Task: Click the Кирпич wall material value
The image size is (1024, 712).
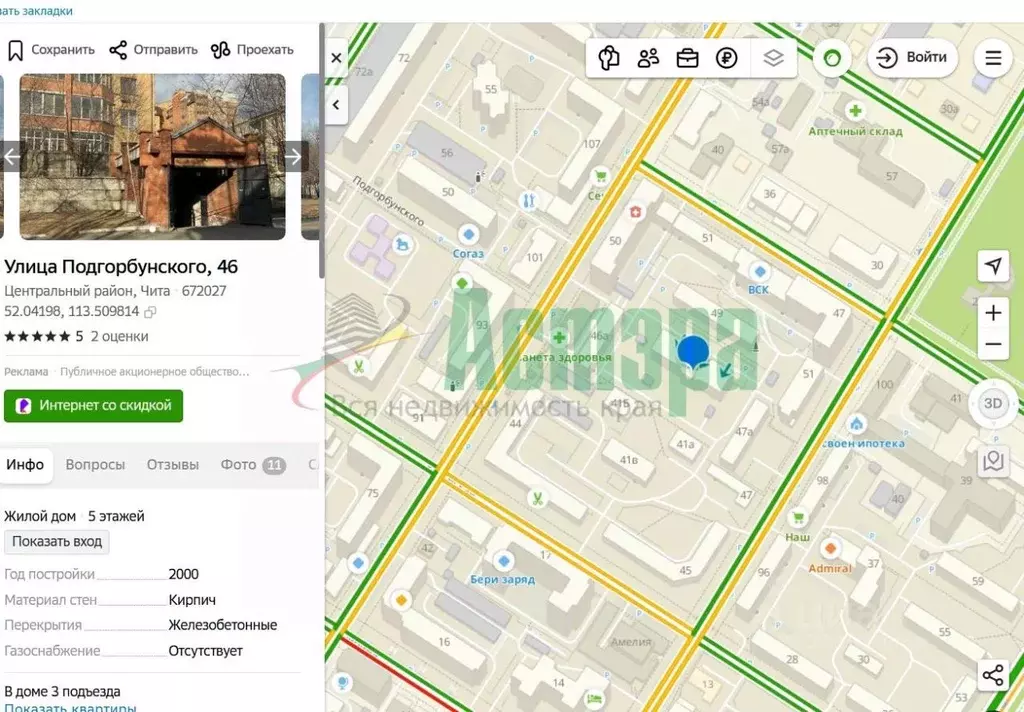Action: tap(192, 600)
